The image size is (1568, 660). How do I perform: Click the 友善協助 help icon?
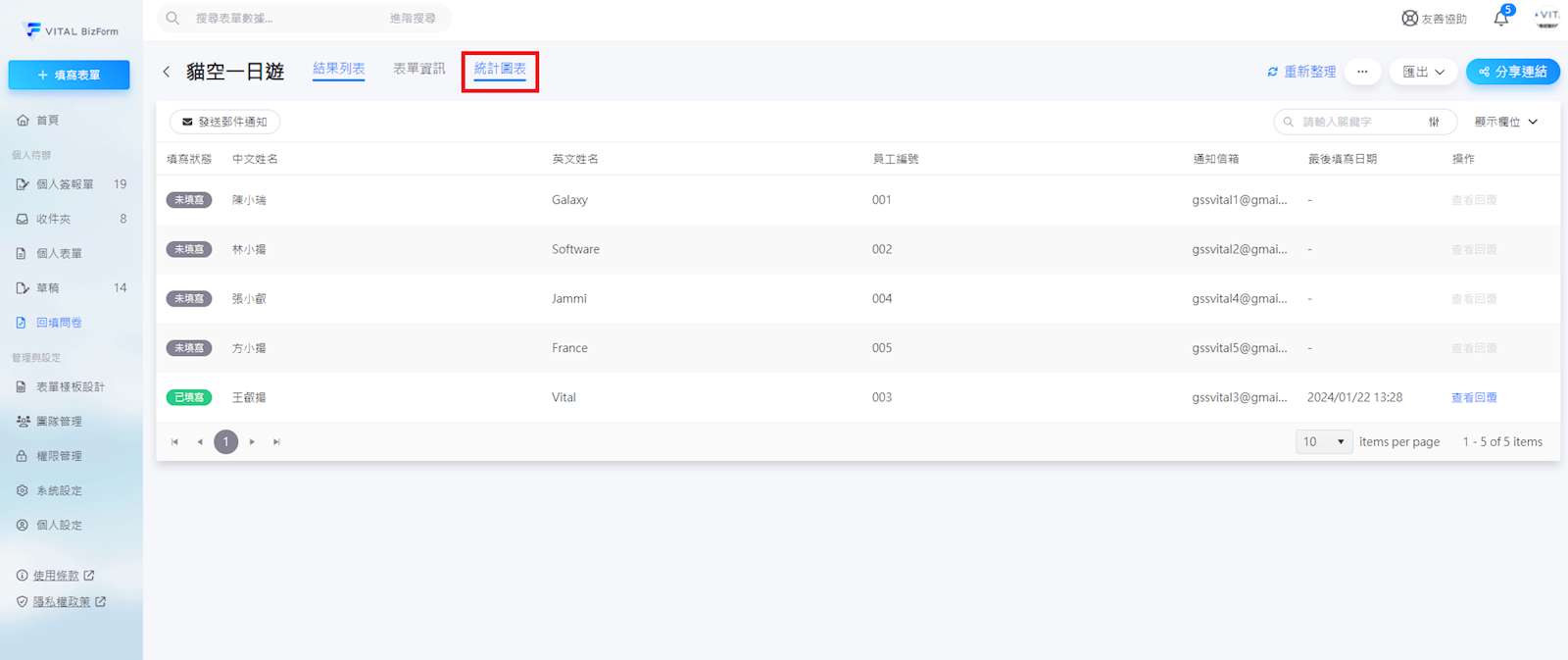pyautogui.click(x=1409, y=18)
